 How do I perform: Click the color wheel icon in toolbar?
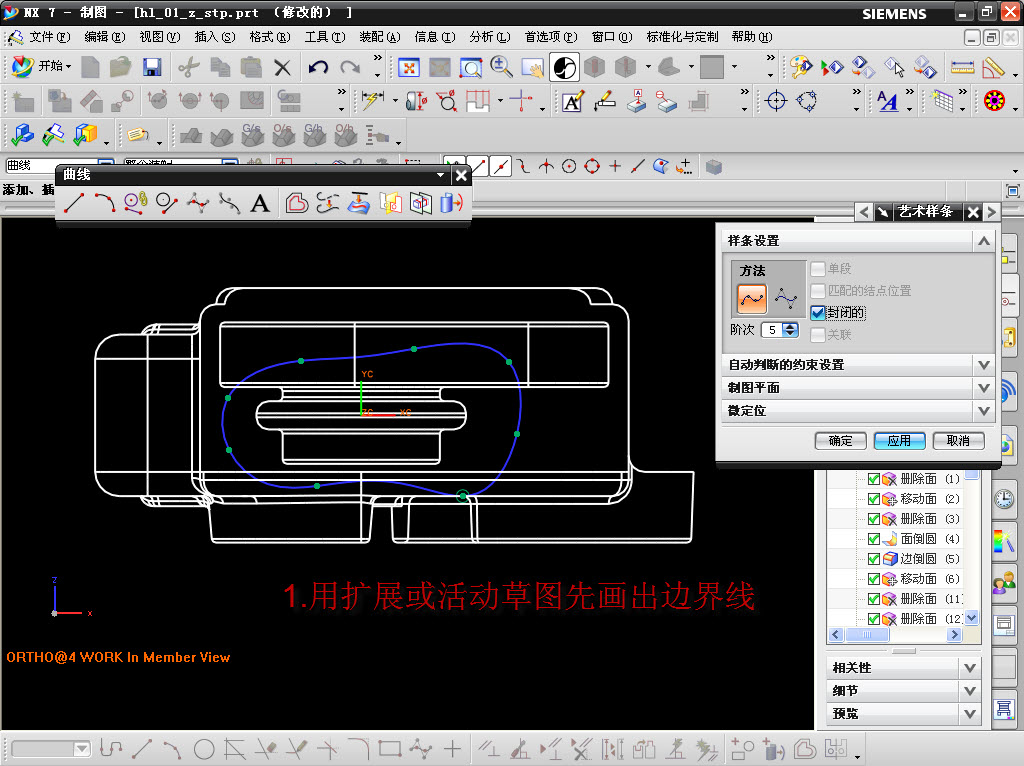click(x=995, y=101)
